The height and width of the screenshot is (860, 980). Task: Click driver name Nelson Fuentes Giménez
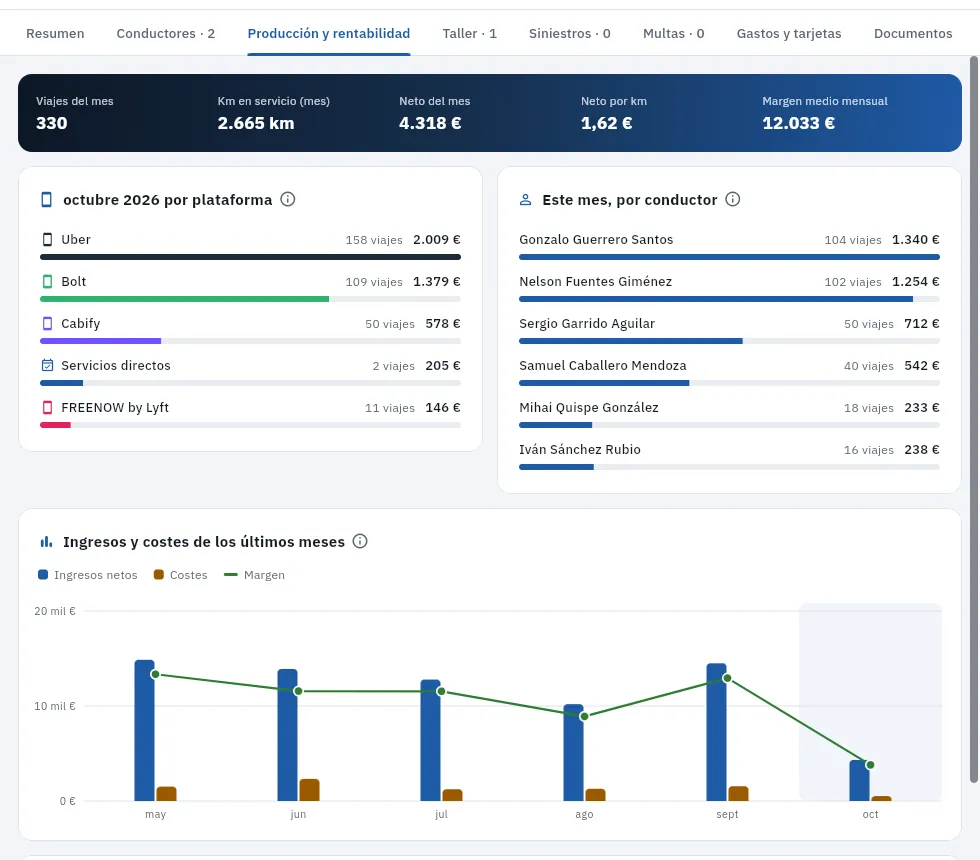pyautogui.click(x=596, y=281)
